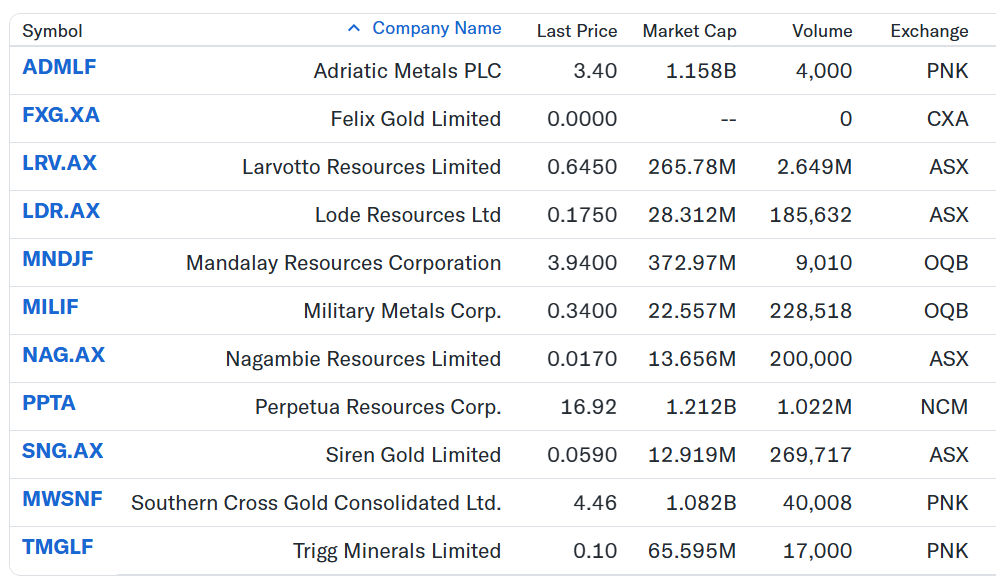The width and height of the screenshot is (996, 583).
Task: Select the Adriatic Metals PLC company name
Action: pyautogui.click(x=407, y=70)
